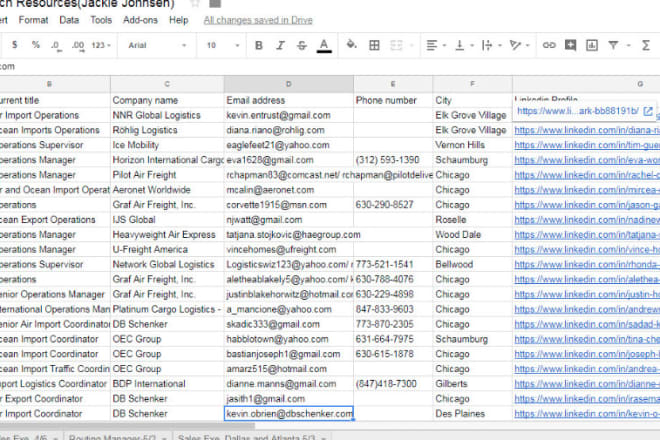This screenshot has height=440, width=660.
Task: Open the borders menu
Action: (x=374, y=45)
